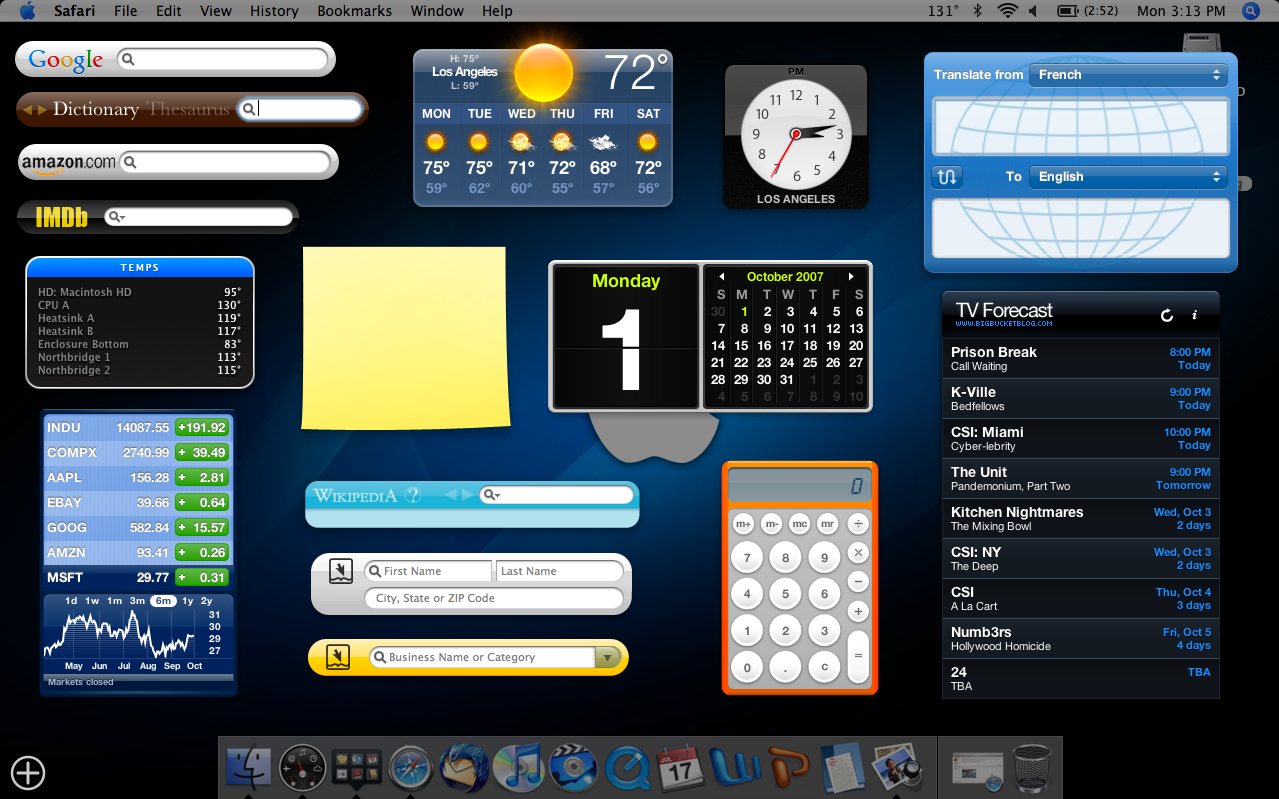Viewport: 1279px width, 799px height.
Task: Show previous month in calendar widget
Action: (x=721, y=277)
